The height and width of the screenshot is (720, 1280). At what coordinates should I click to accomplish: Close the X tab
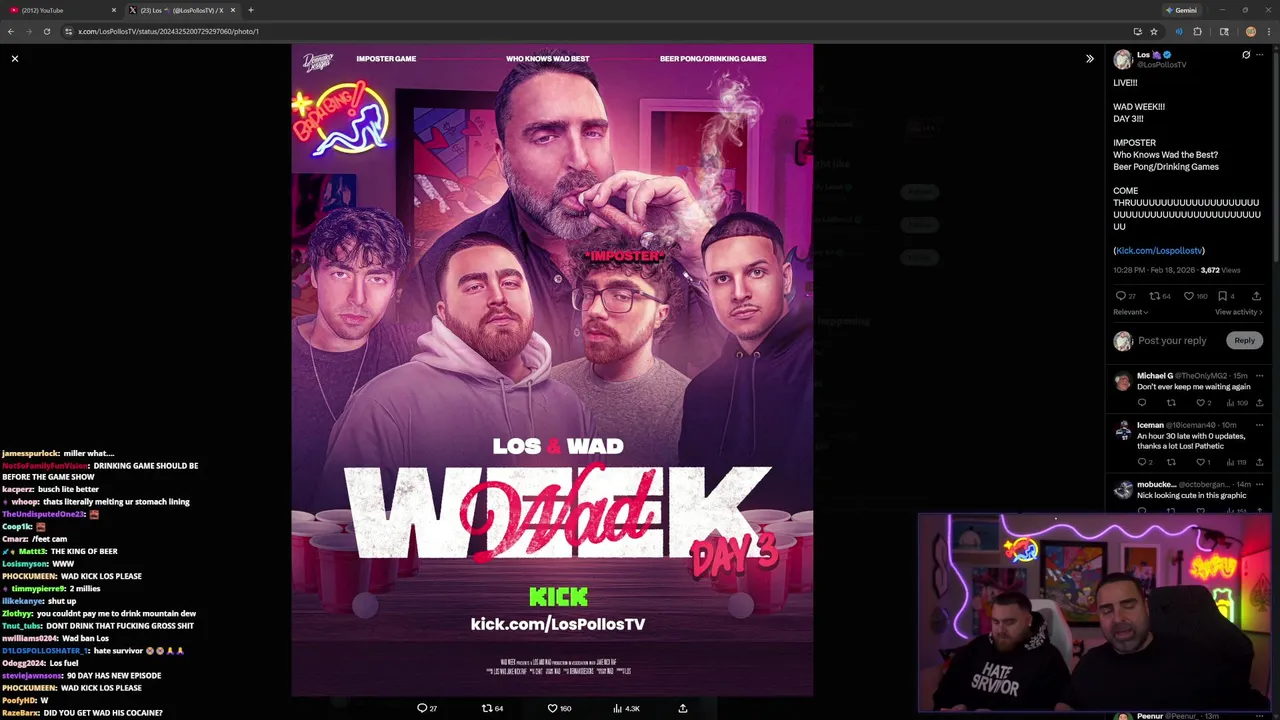pyautogui.click(x=233, y=10)
